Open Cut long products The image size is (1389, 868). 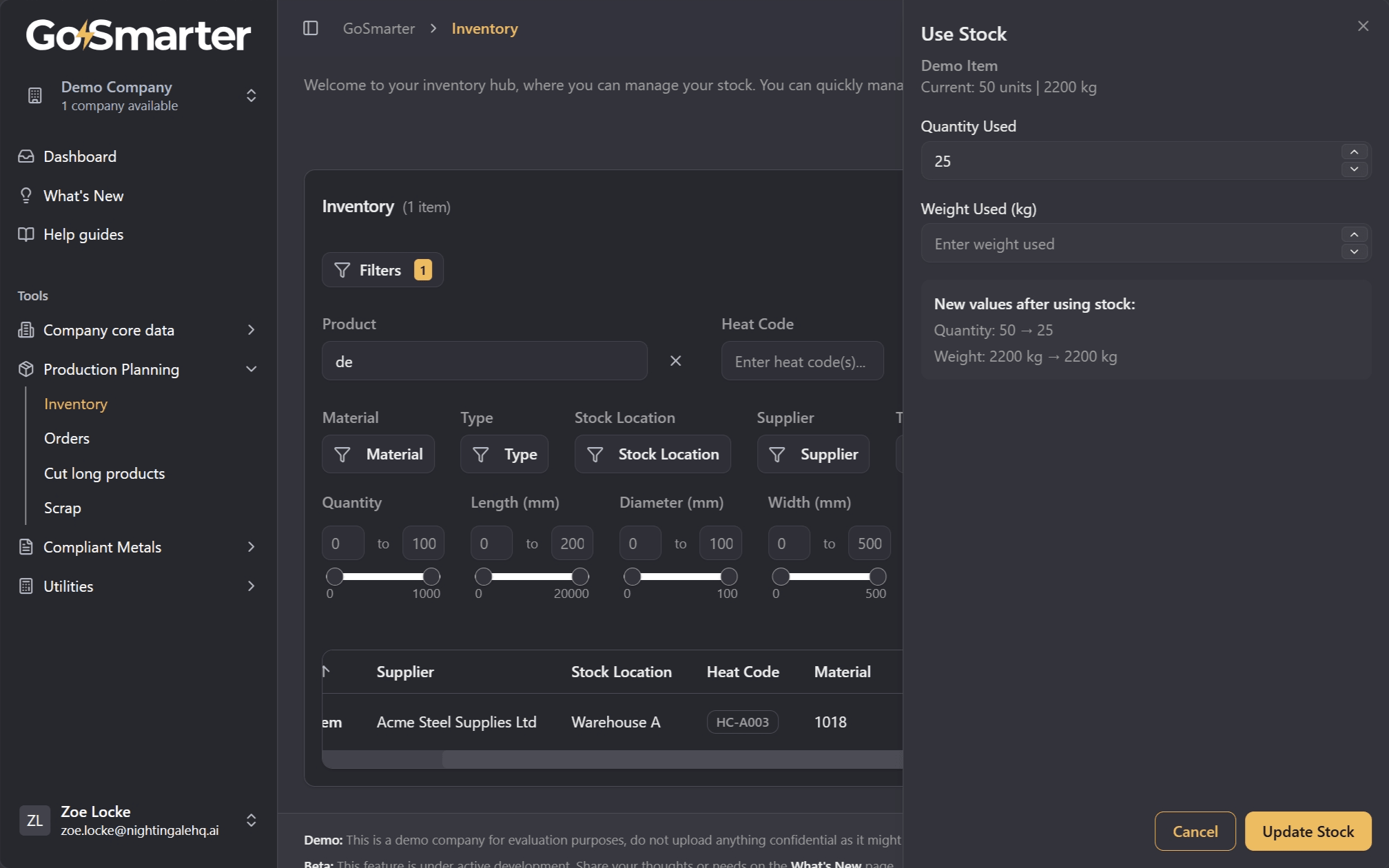[105, 473]
